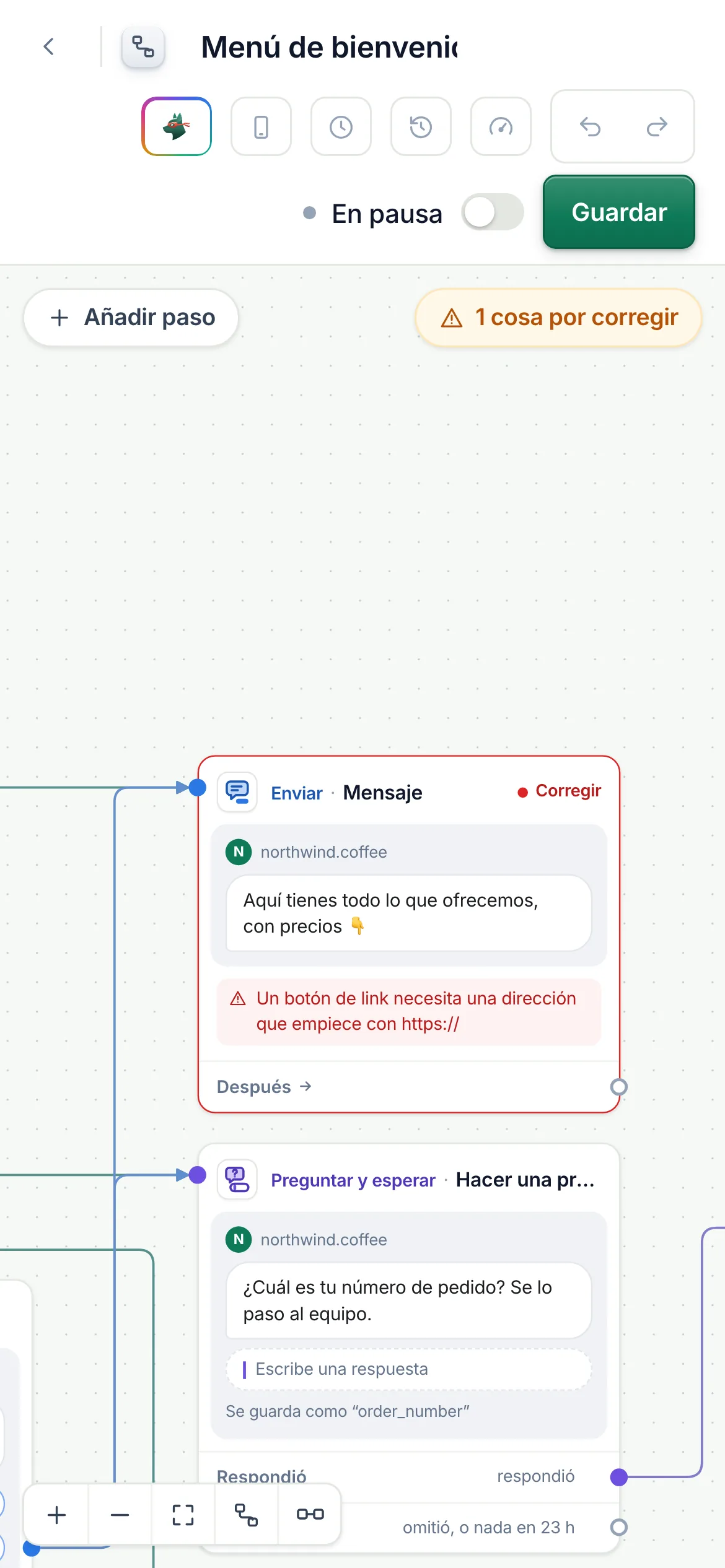Image resolution: width=725 pixels, height=1568 pixels.
Task: Click the Después output connector of Mensaje
Action: coord(618,1087)
